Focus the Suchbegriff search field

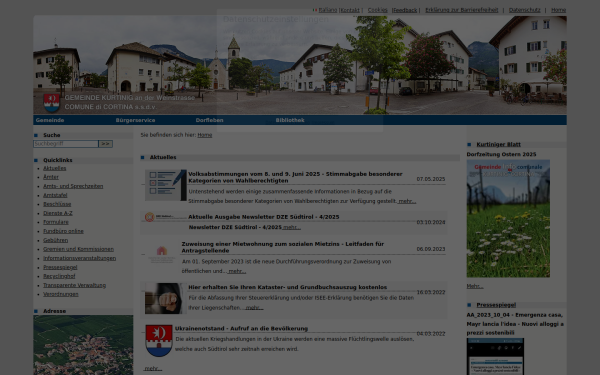click(66, 144)
